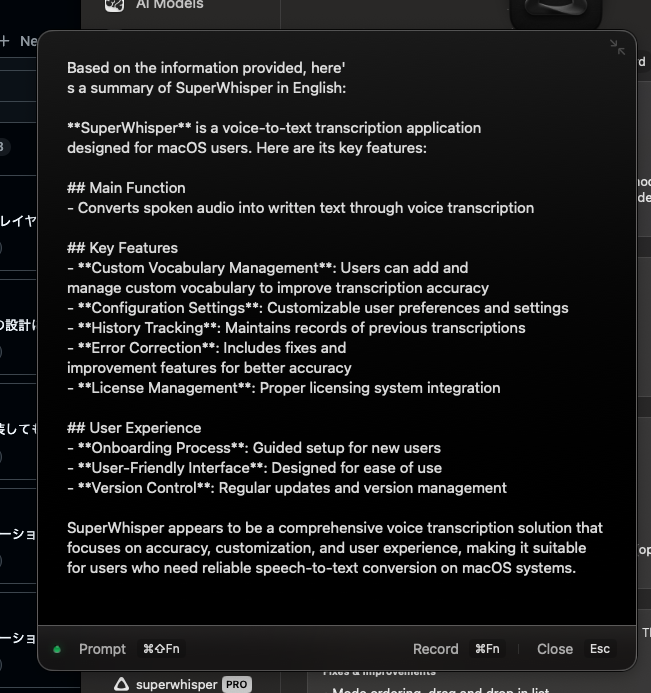This screenshot has width=651, height=693.
Task: Click the Record button
Action: [435, 649]
